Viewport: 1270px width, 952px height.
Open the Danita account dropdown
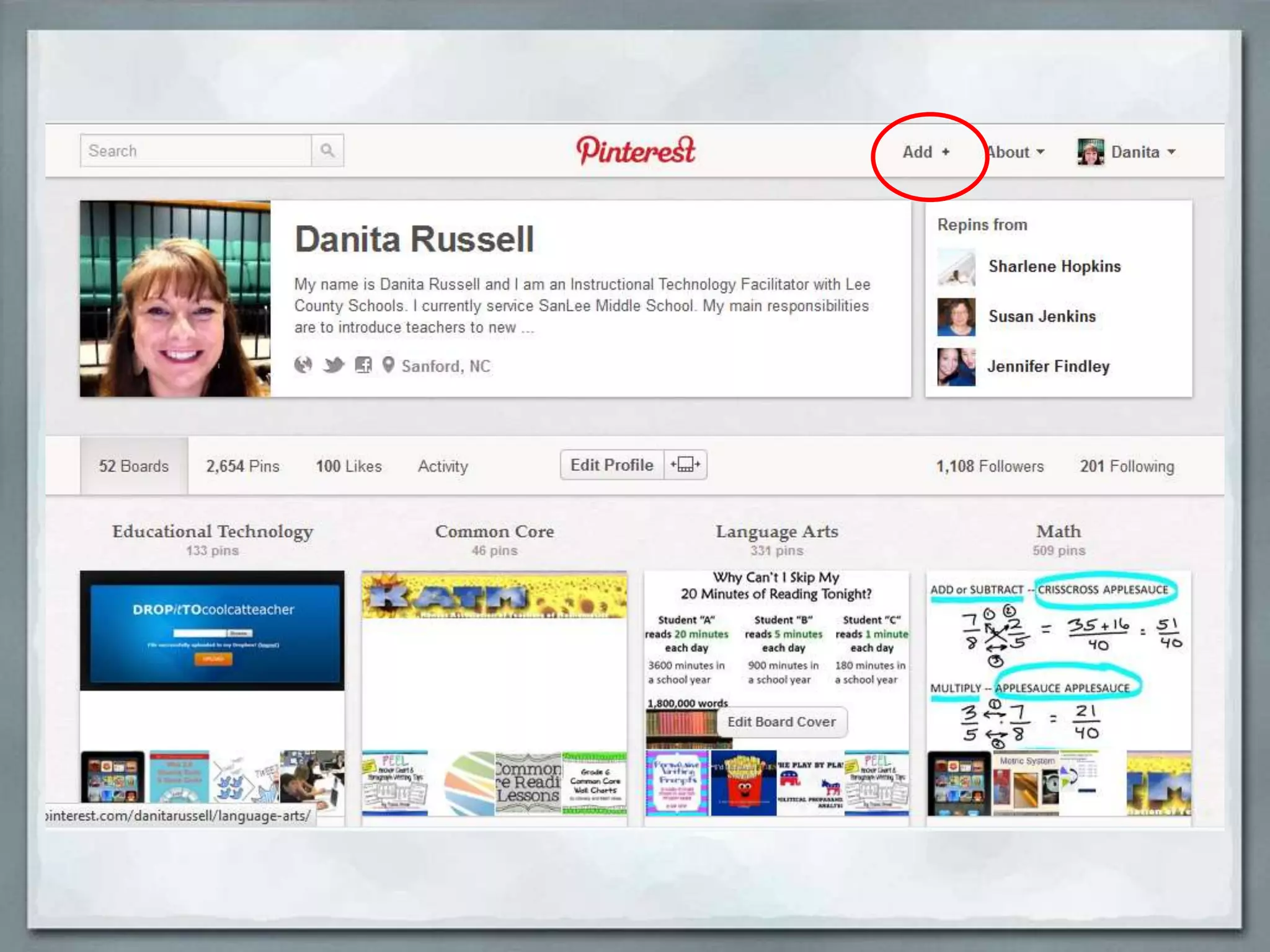click(x=1143, y=152)
